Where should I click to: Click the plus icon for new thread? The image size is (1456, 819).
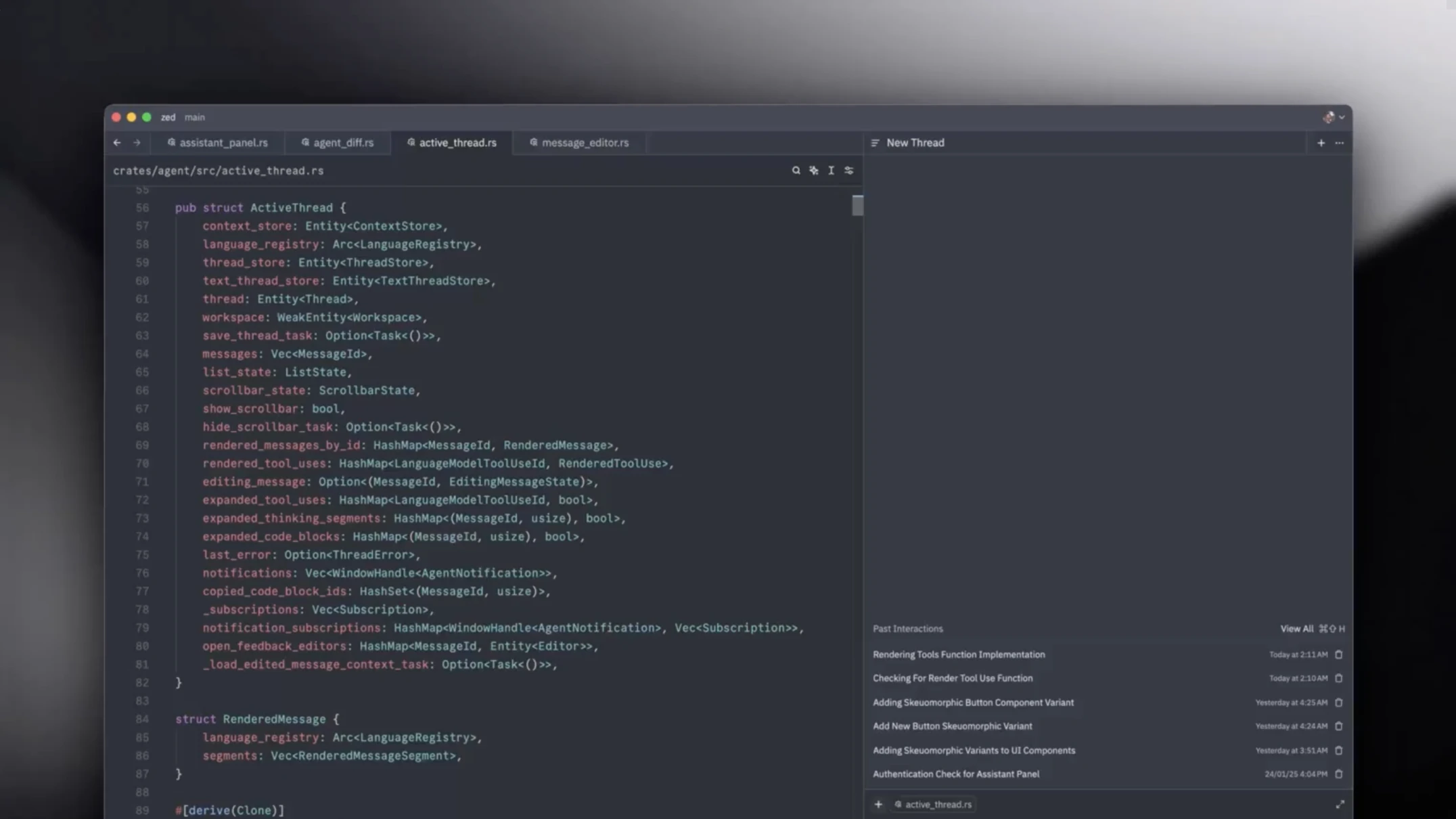1321,143
